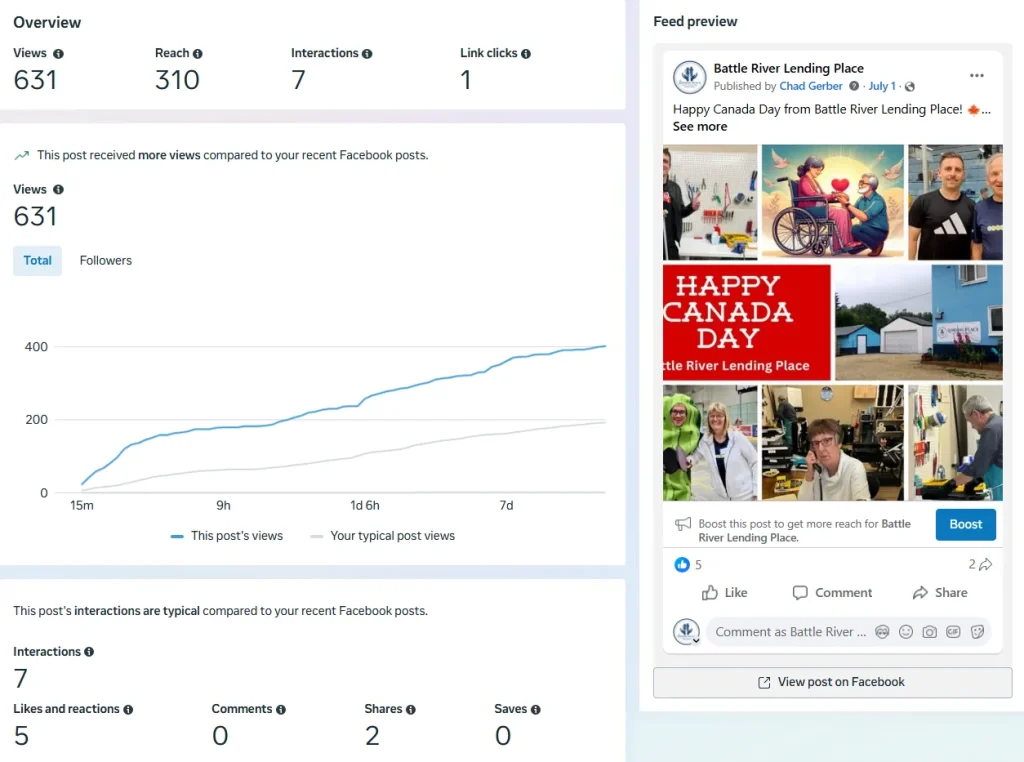This screenshot has width=1024, height=762.
Task: Click View post on Facebook button
Action: pyautogui.click(x=832, y=683)
